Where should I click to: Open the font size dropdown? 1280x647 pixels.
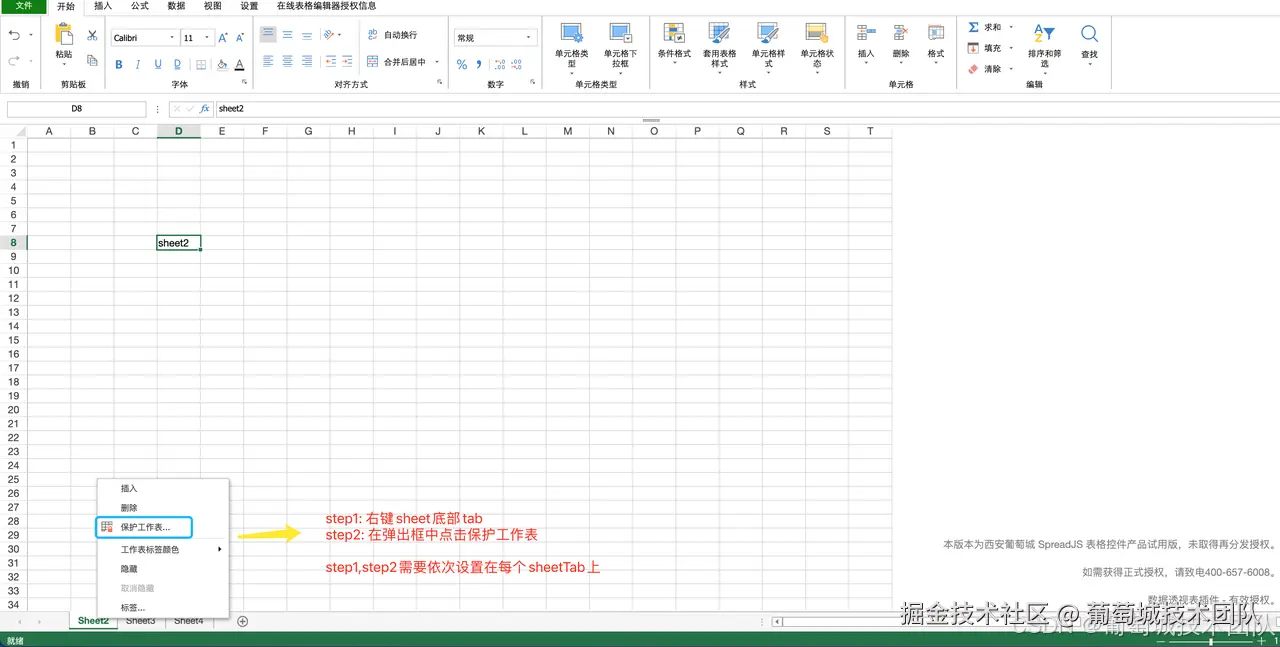pos(207,37)
